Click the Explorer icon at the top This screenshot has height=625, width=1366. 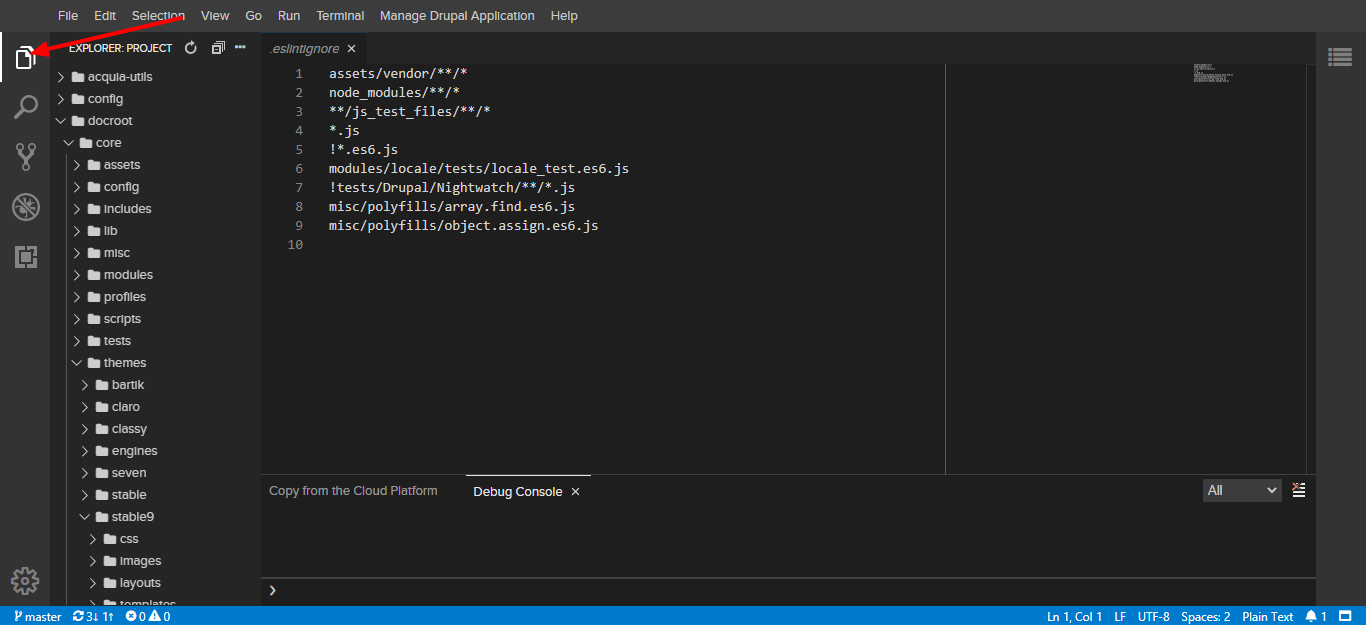click(25, 57)
